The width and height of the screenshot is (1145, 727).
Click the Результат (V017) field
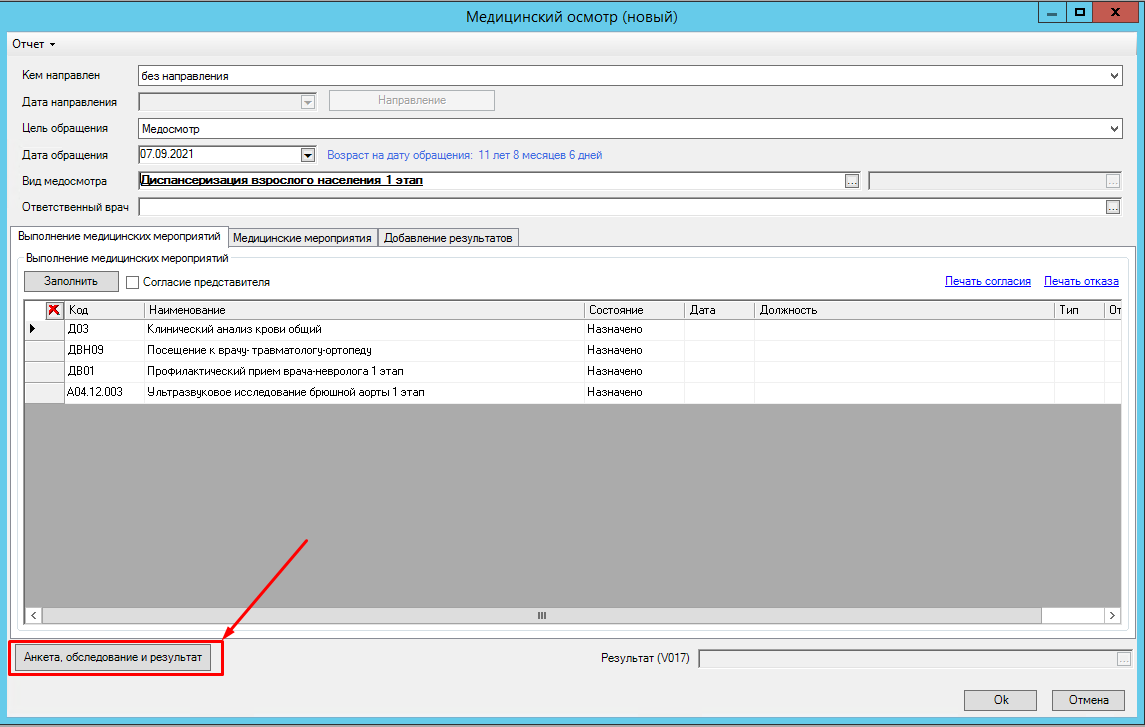(908, 659)
